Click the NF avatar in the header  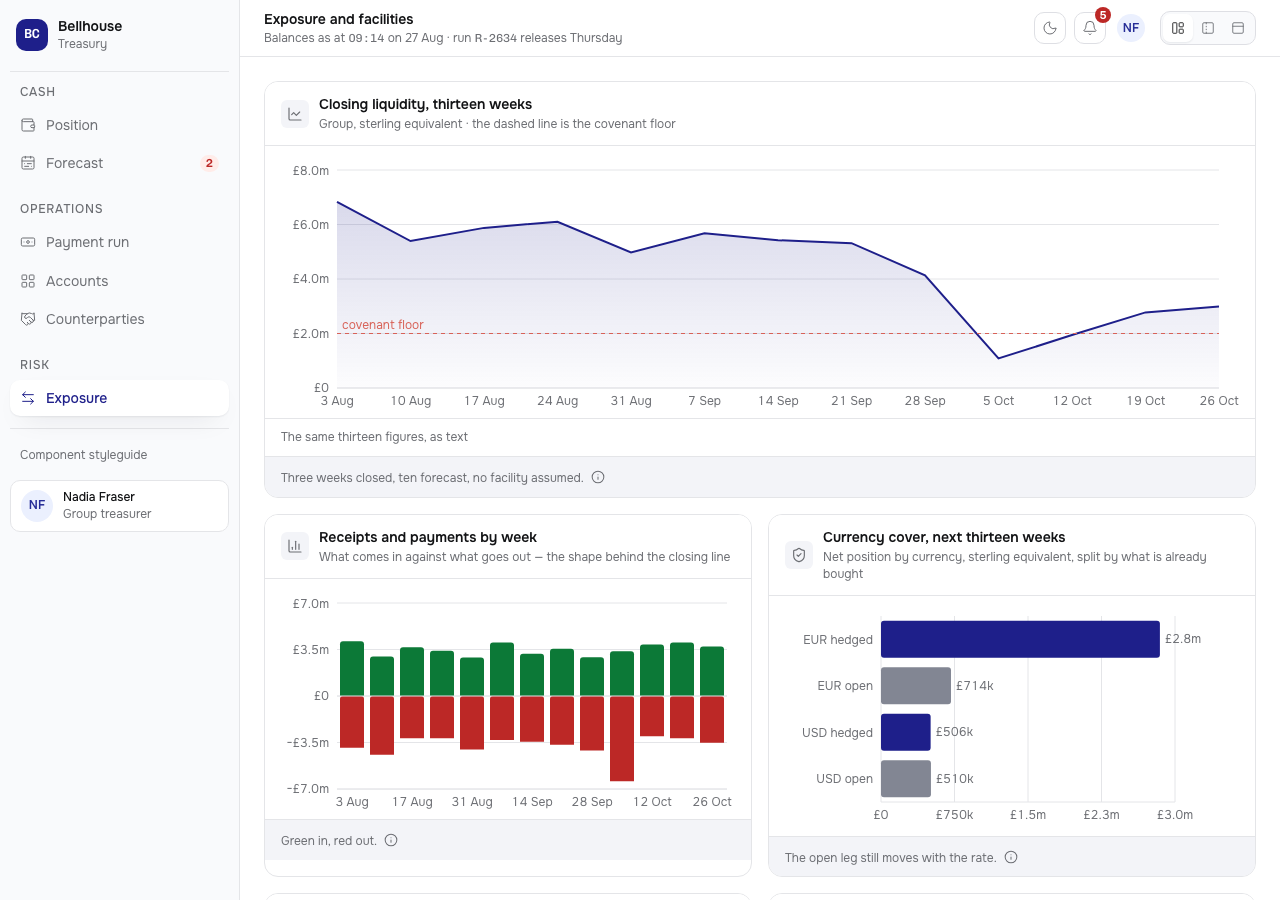click(1131, 28)
